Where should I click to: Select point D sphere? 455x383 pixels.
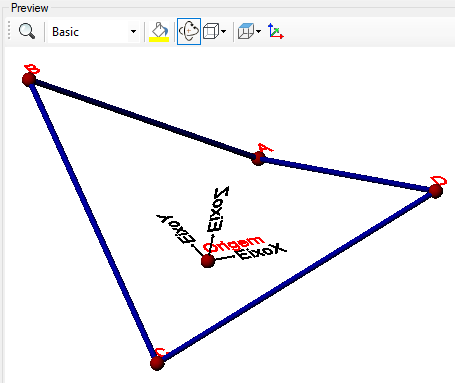point(435,191)
